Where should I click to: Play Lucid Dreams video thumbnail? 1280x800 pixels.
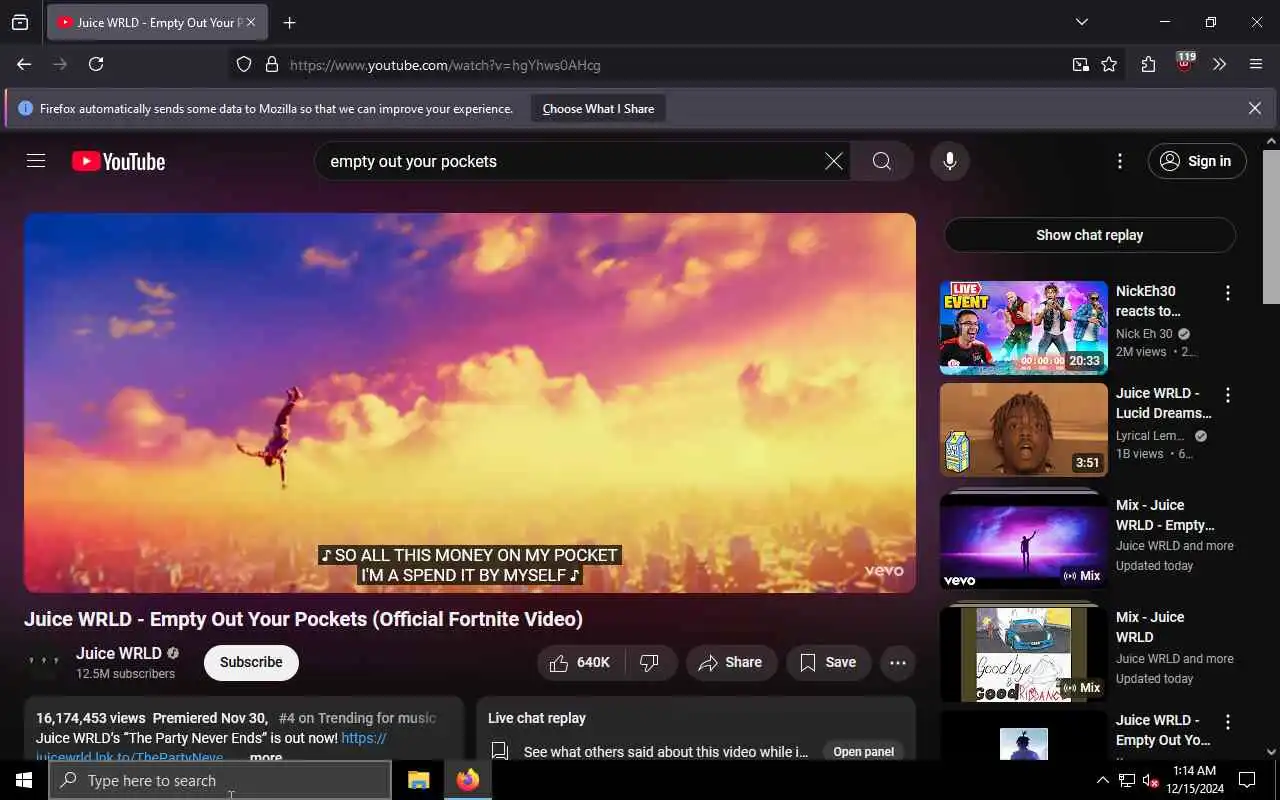1024,430
